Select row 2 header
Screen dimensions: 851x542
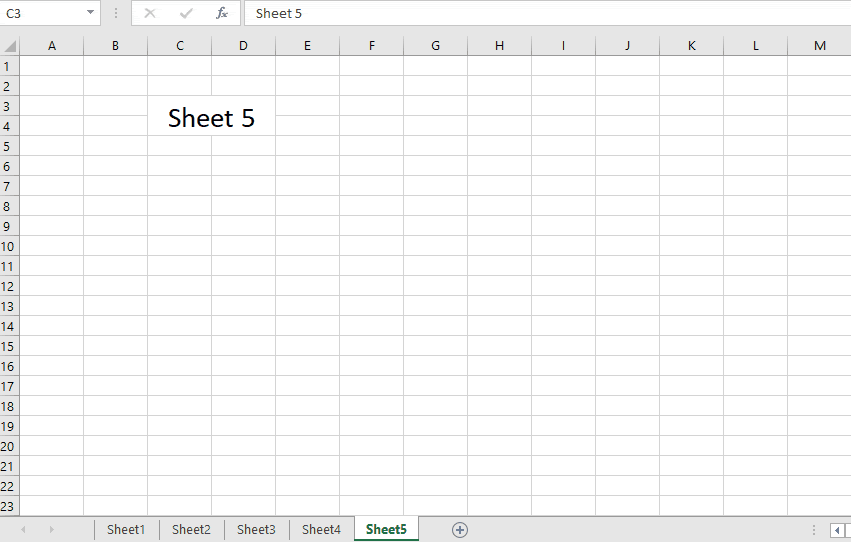tap(9, 86)
